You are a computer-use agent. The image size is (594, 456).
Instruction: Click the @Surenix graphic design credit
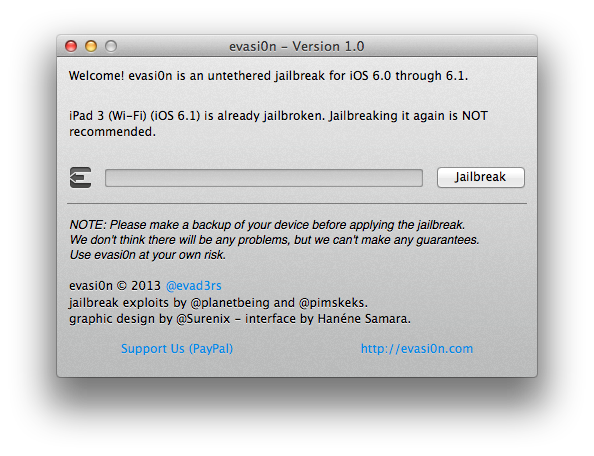pyautogui.click(x=203, y=319)
